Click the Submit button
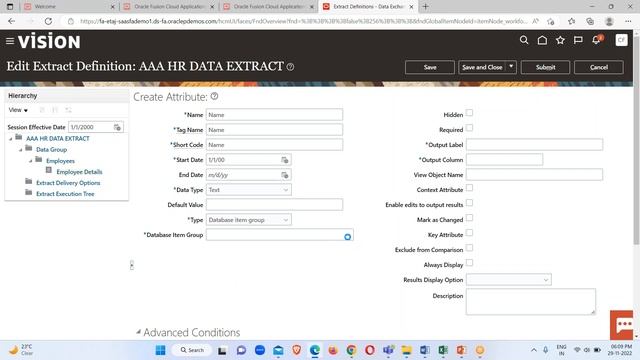 545,67
